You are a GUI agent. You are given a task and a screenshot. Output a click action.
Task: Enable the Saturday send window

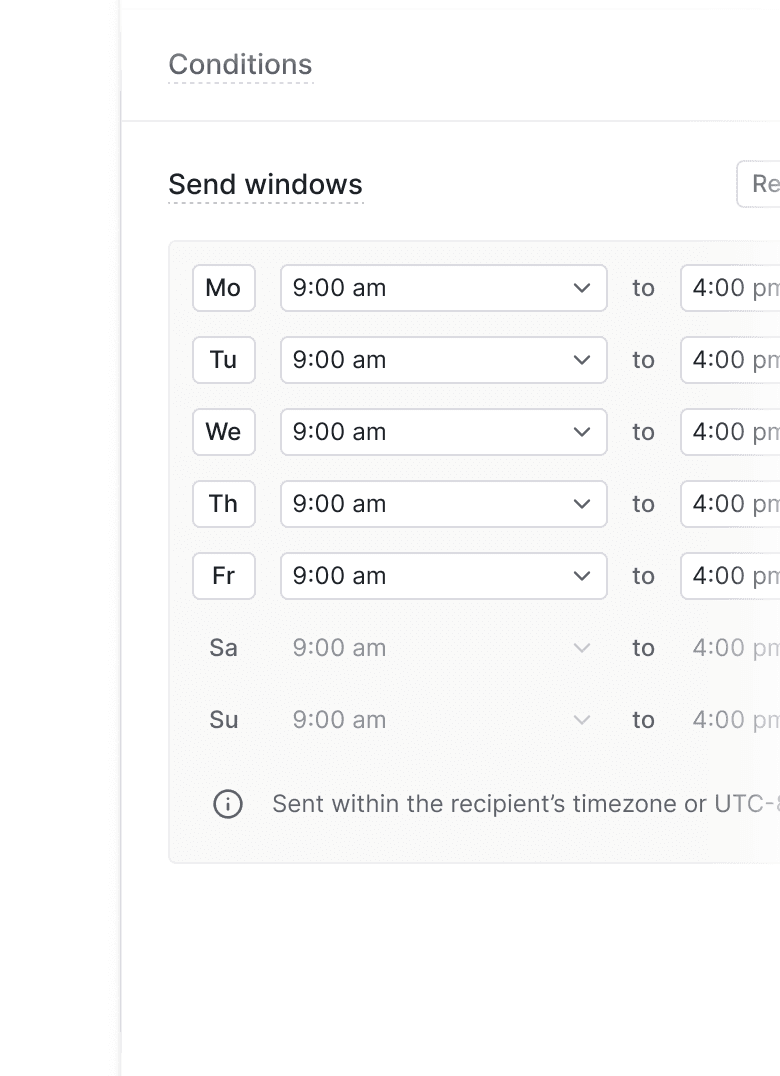tap(223, 648)
